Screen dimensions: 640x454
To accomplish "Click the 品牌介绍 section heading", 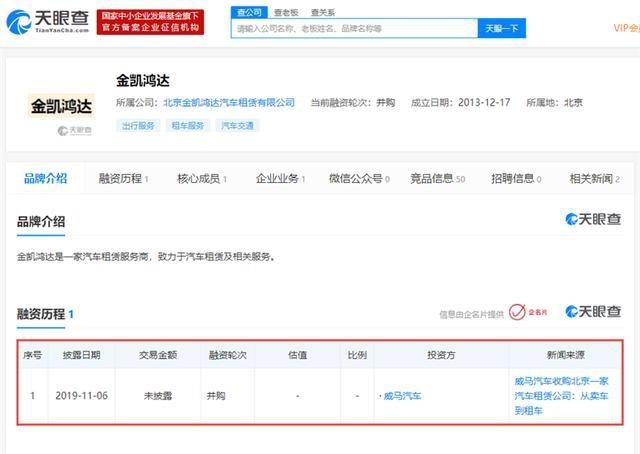I will point(41,222).
